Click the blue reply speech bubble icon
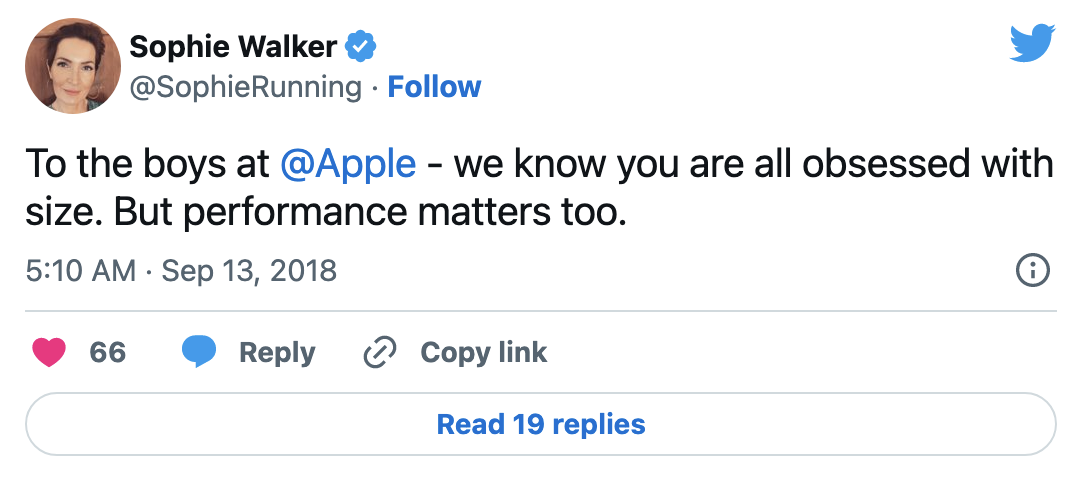The image size is (1080, 482). pyautogui.click(x=199, y=352)
